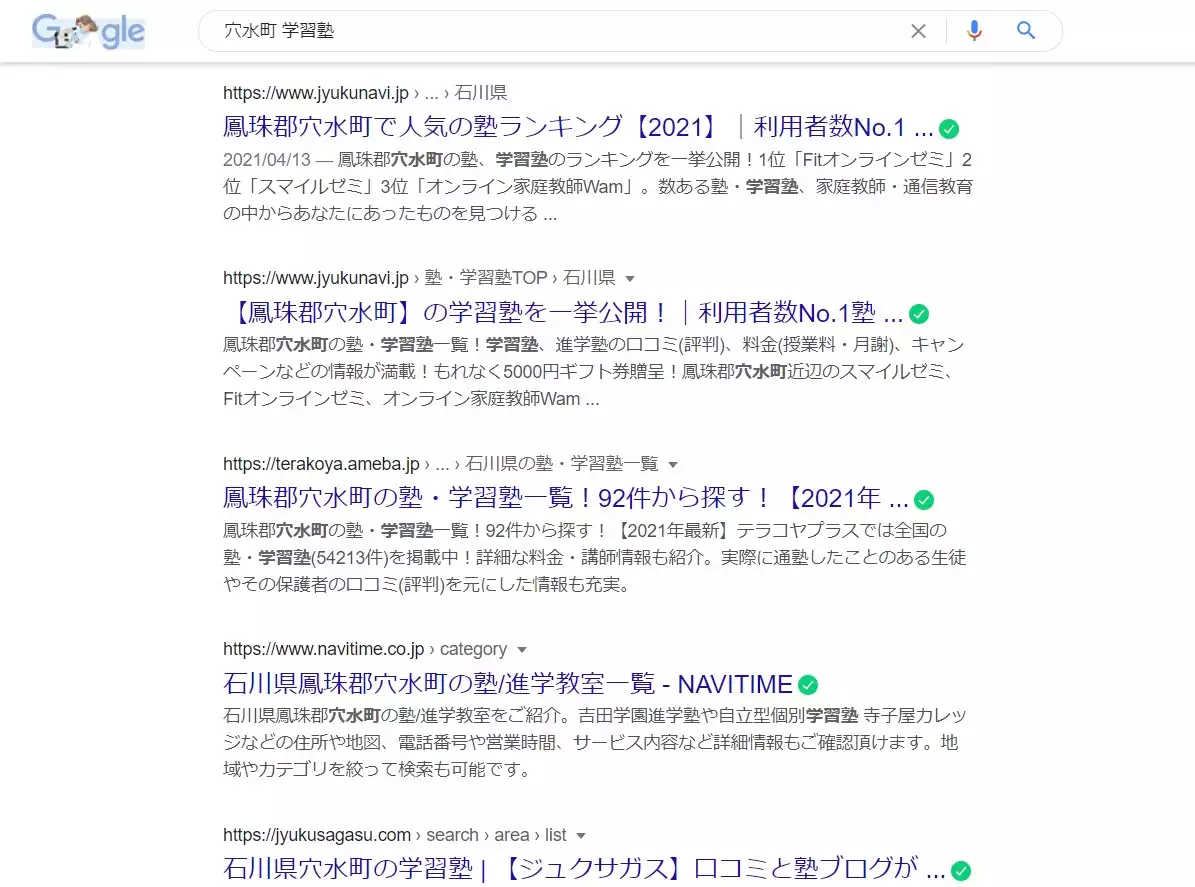This screenshot has width=1195, height=887.
Task: Click snippet text テラコヤプラスでは全国の
Action: tap(841, 530)
